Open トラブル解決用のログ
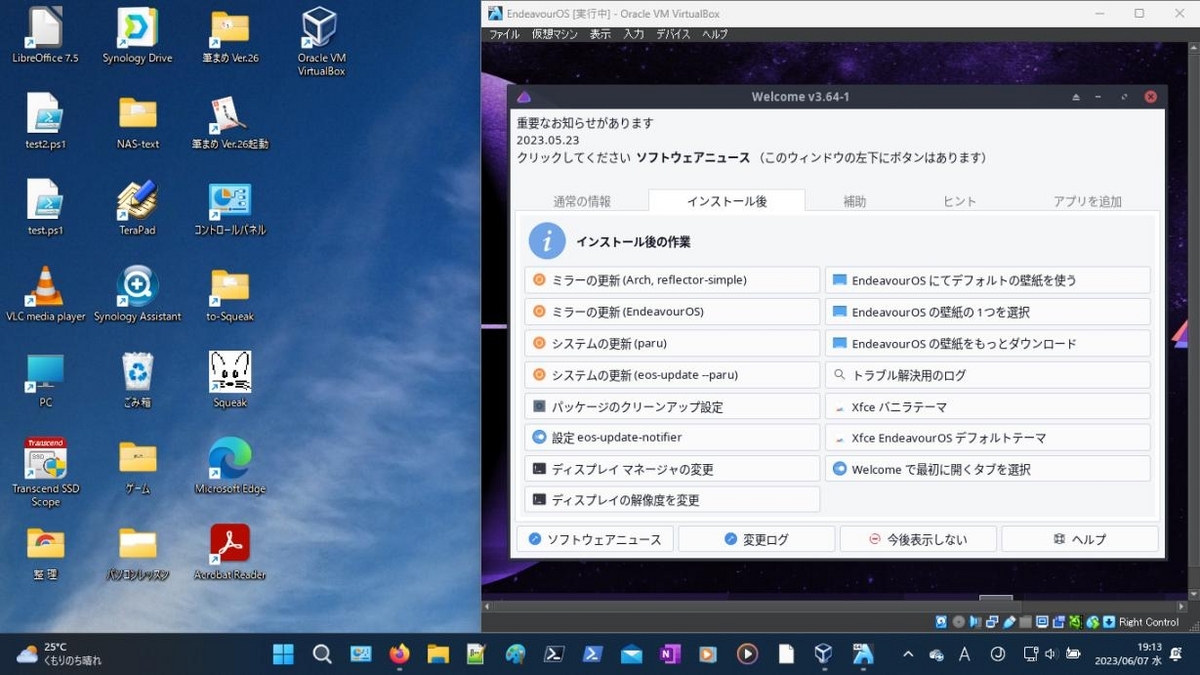The width and height of the screenshot is (1200, 675). 988,375
